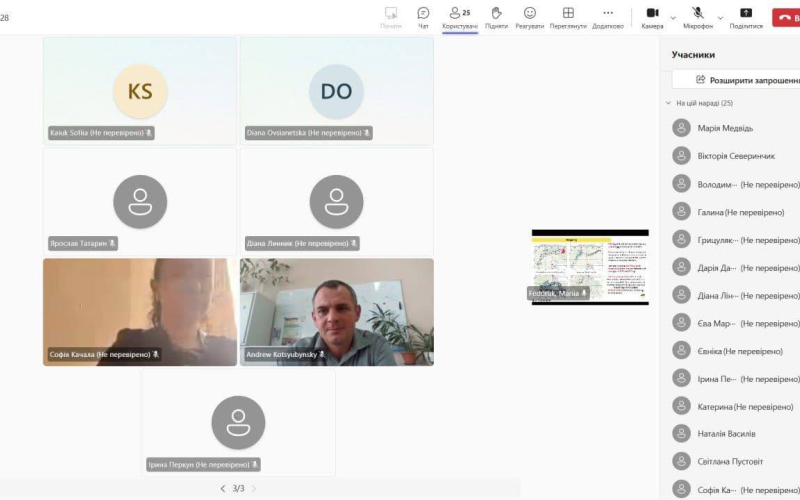The height and width of the screenshot is (500, 800).
Task: Unmute using the Мікрофон button
Action: pos(698,16)
